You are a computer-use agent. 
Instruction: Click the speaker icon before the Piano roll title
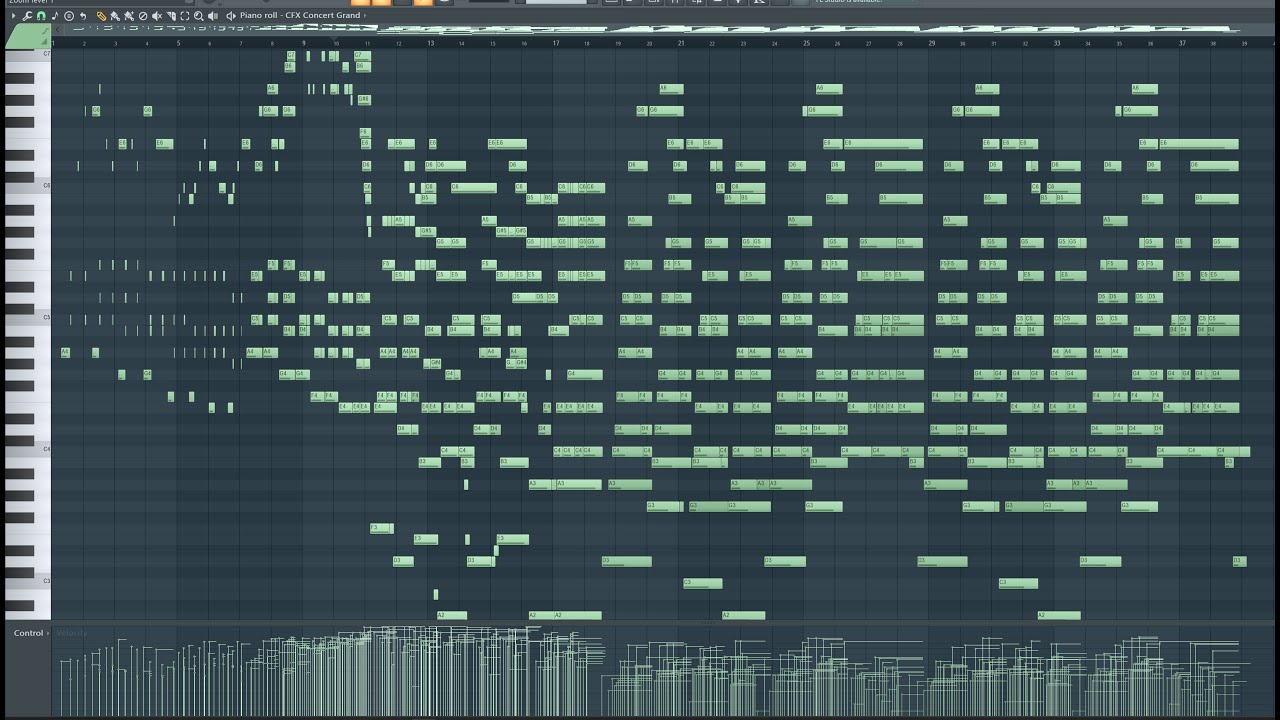pos(231,16)
